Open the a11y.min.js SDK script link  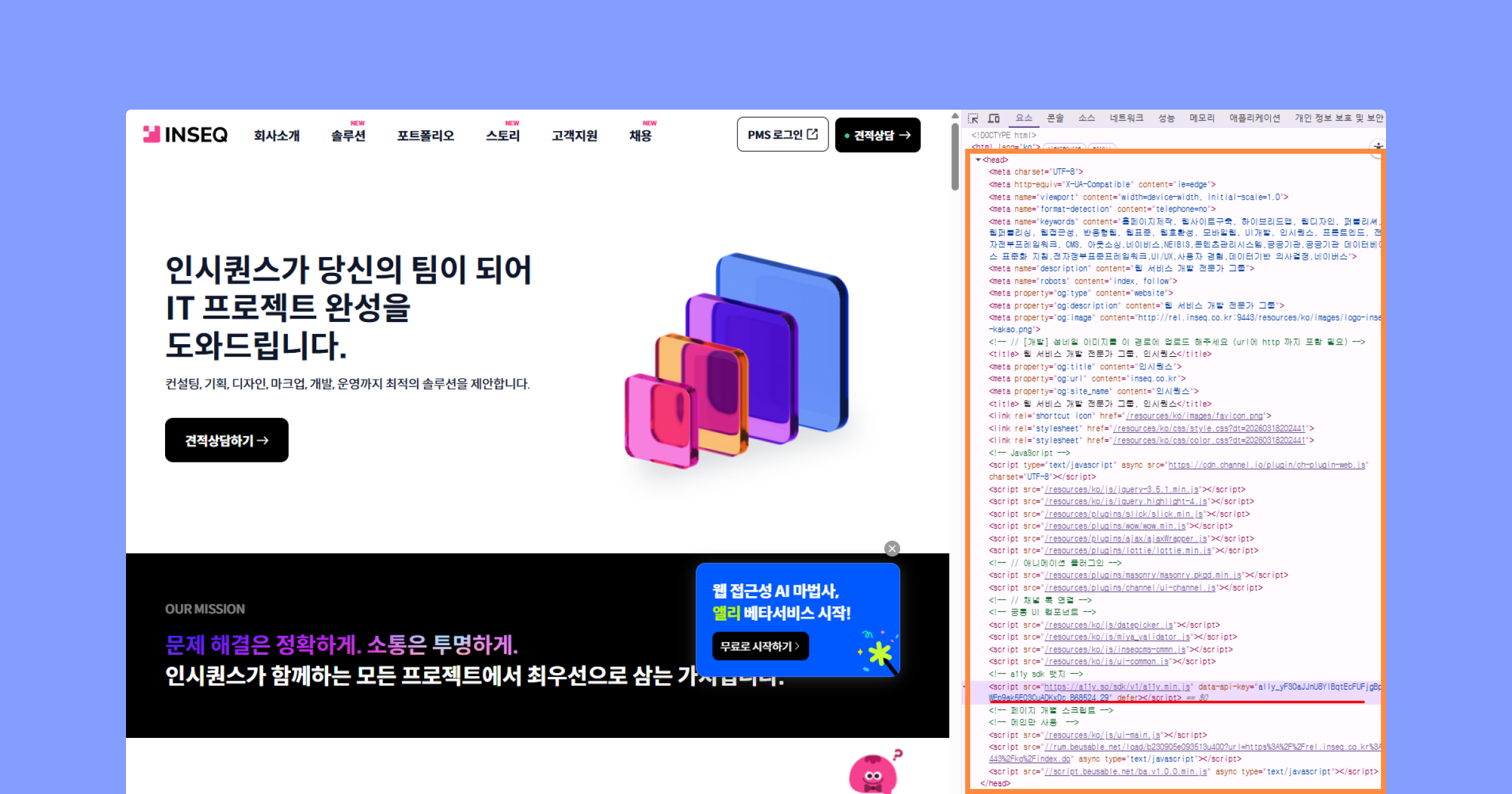click(1117, 687)
